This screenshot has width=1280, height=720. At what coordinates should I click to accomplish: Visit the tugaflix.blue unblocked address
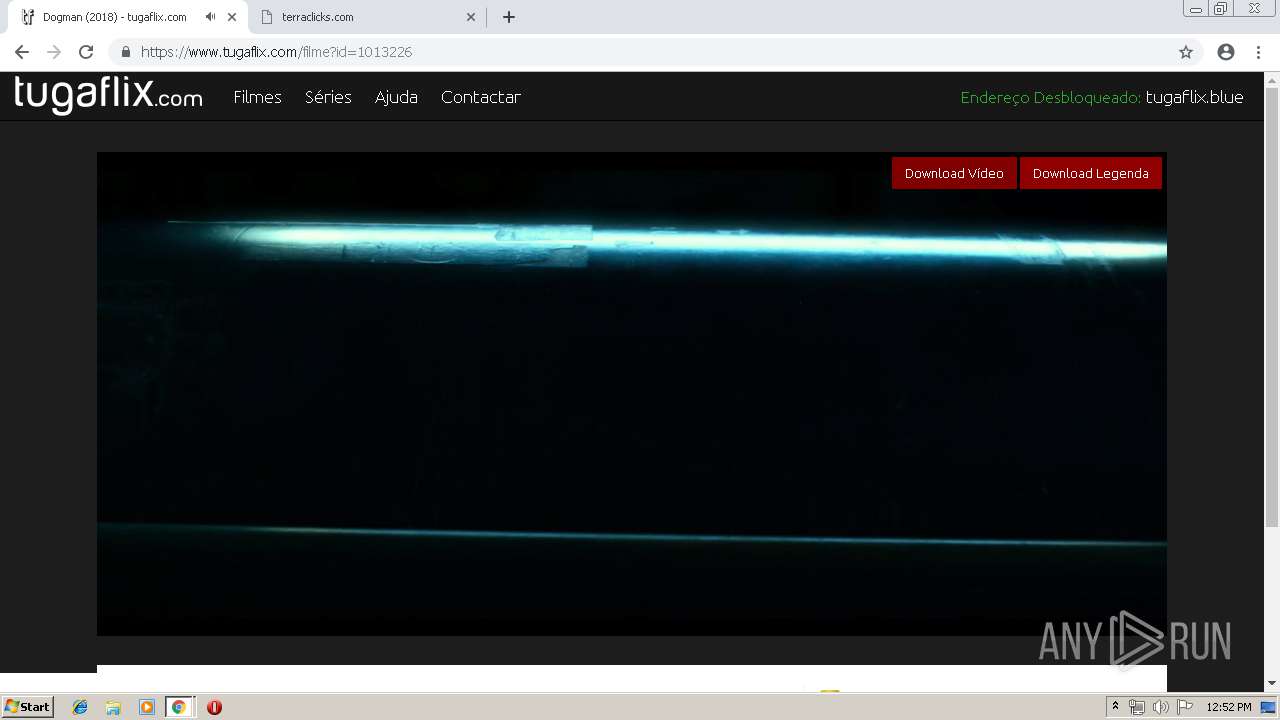pyautogui.click(x=1194, y=97)
